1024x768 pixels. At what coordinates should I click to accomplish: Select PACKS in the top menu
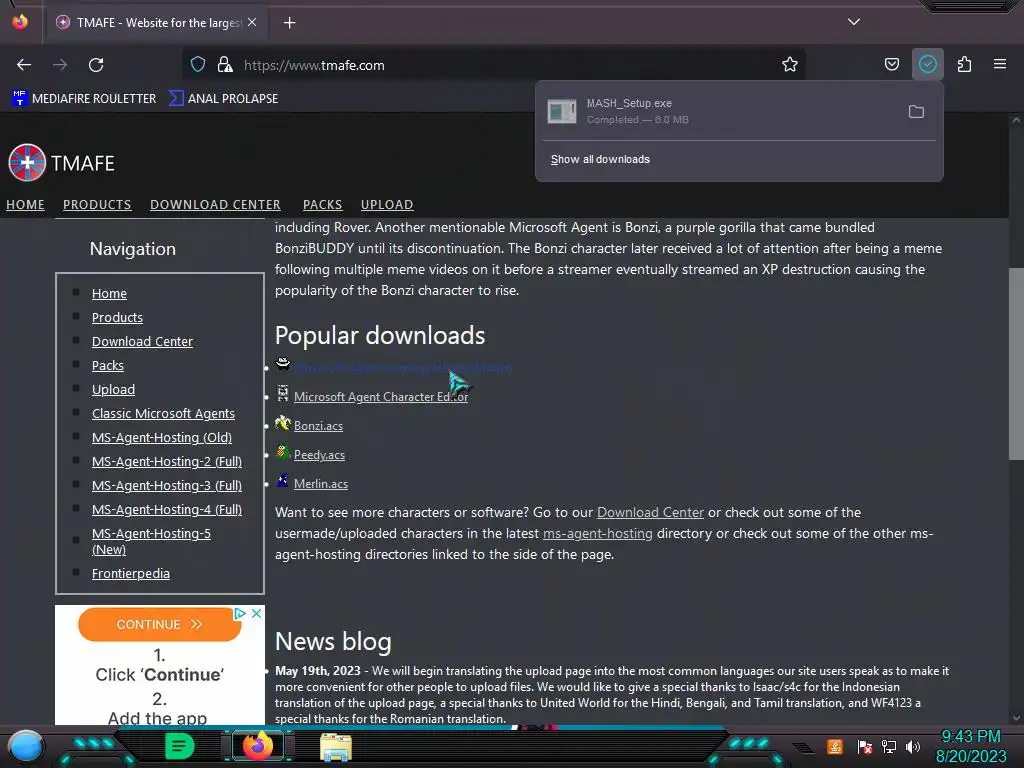pyautogui.click(x=323, y=204)
